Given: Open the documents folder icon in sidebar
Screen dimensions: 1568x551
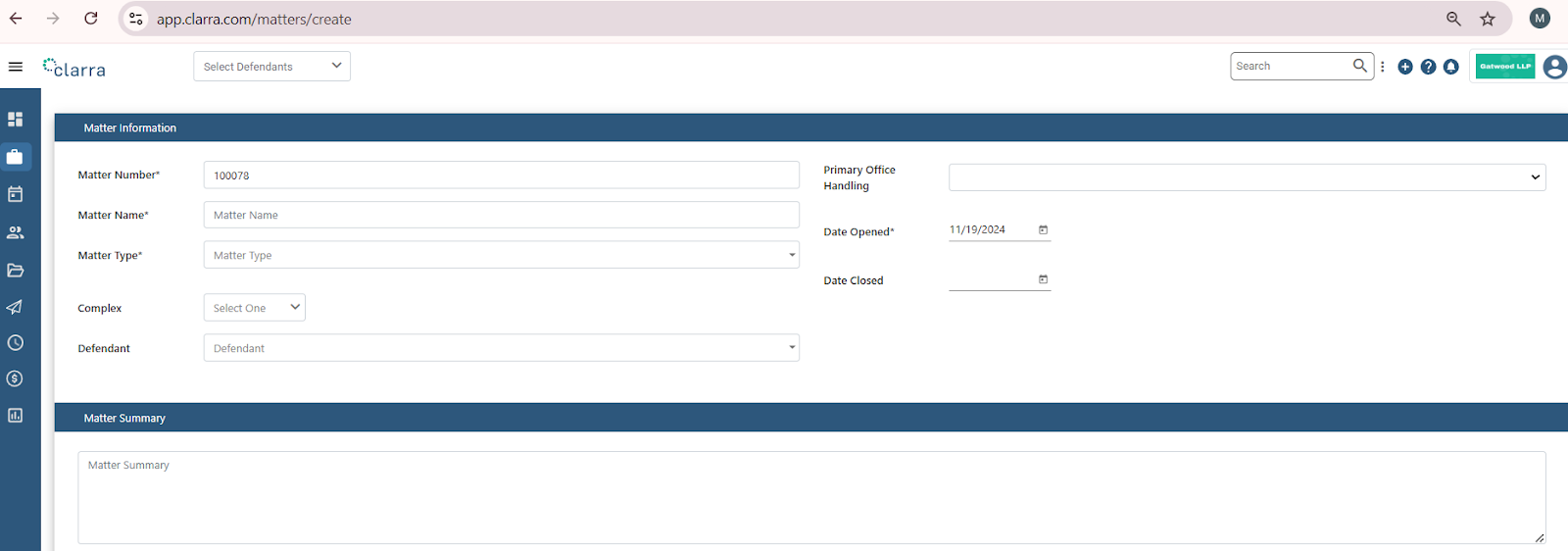Looking at the screenshot, I should (16, 271).
